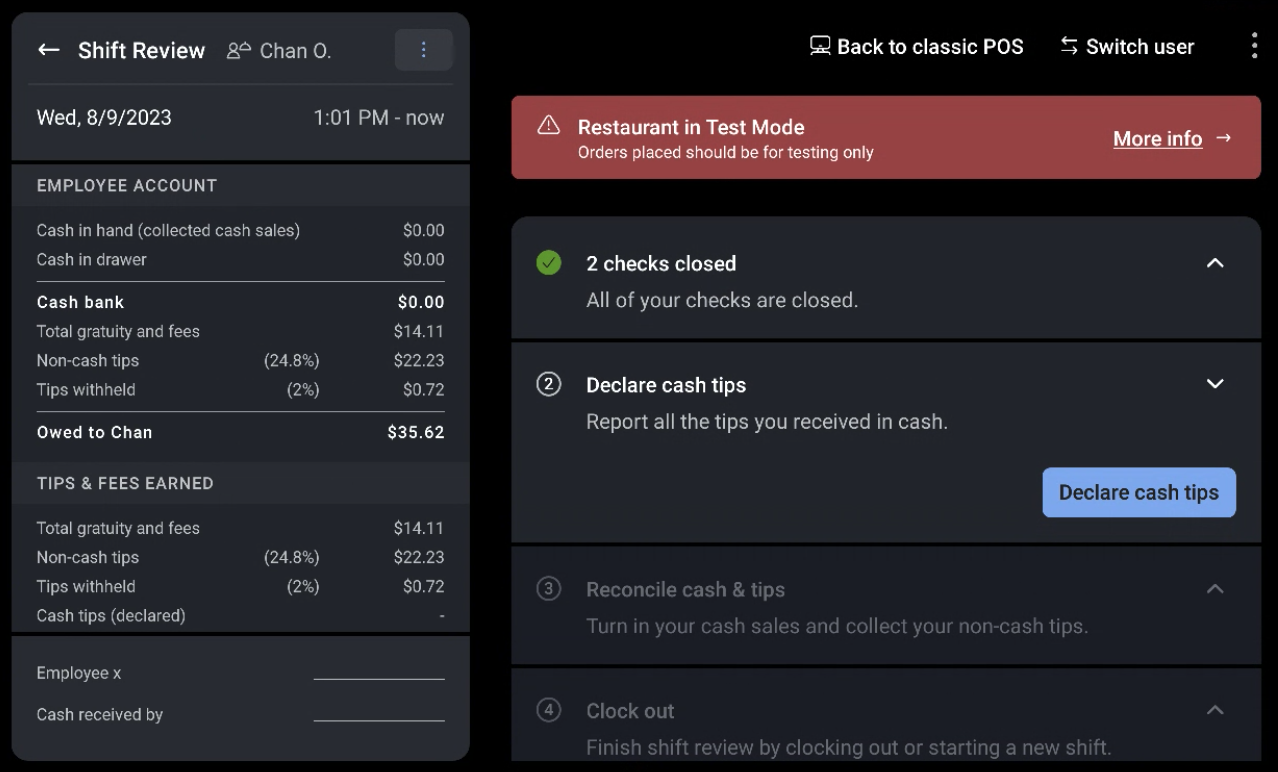
Task: Click Switch user in top bar
Action: [x=1127, y=47]
